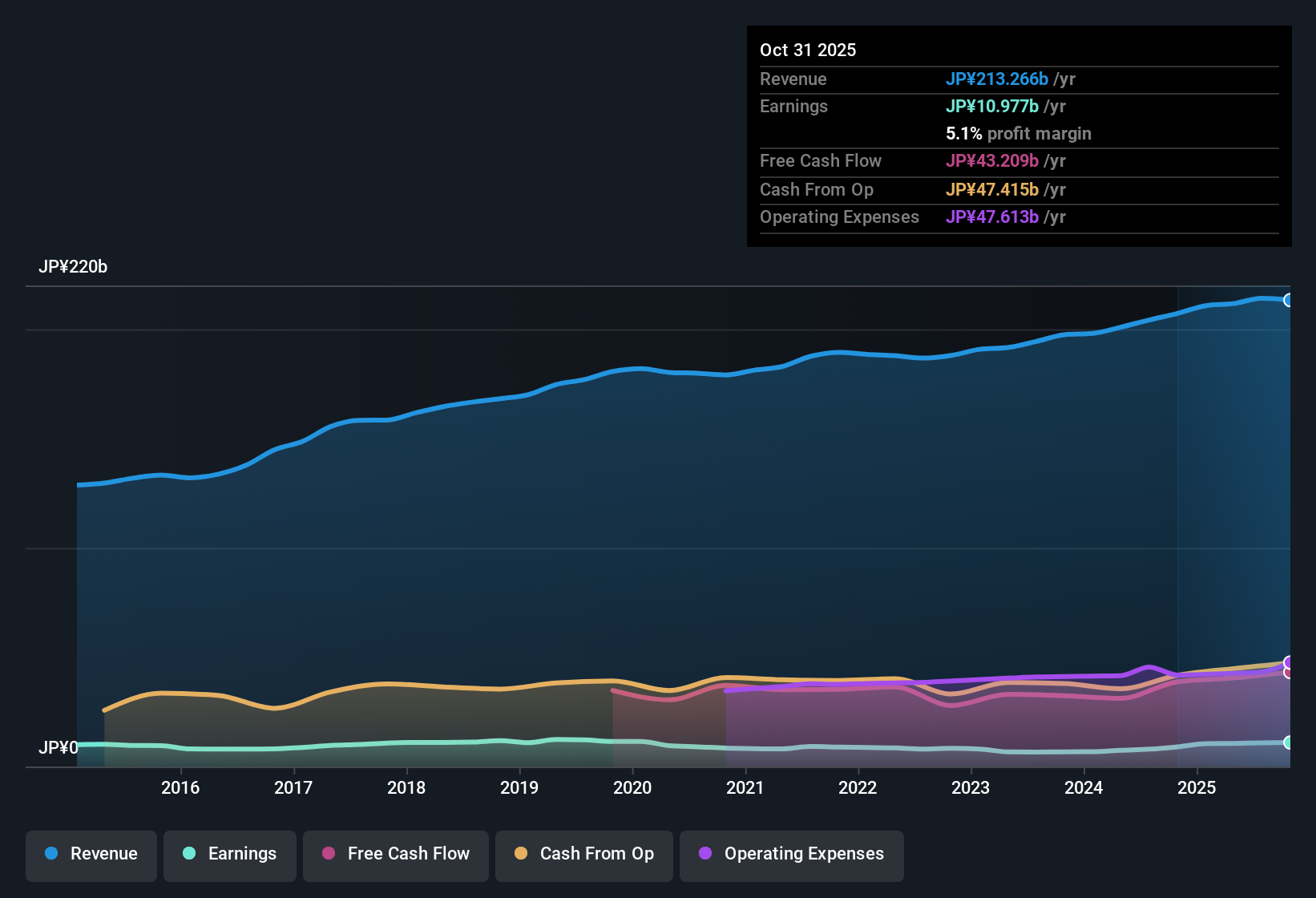Toggle the Free Cash Flow series off
The image size is (1316, 898).
point(395,854)
